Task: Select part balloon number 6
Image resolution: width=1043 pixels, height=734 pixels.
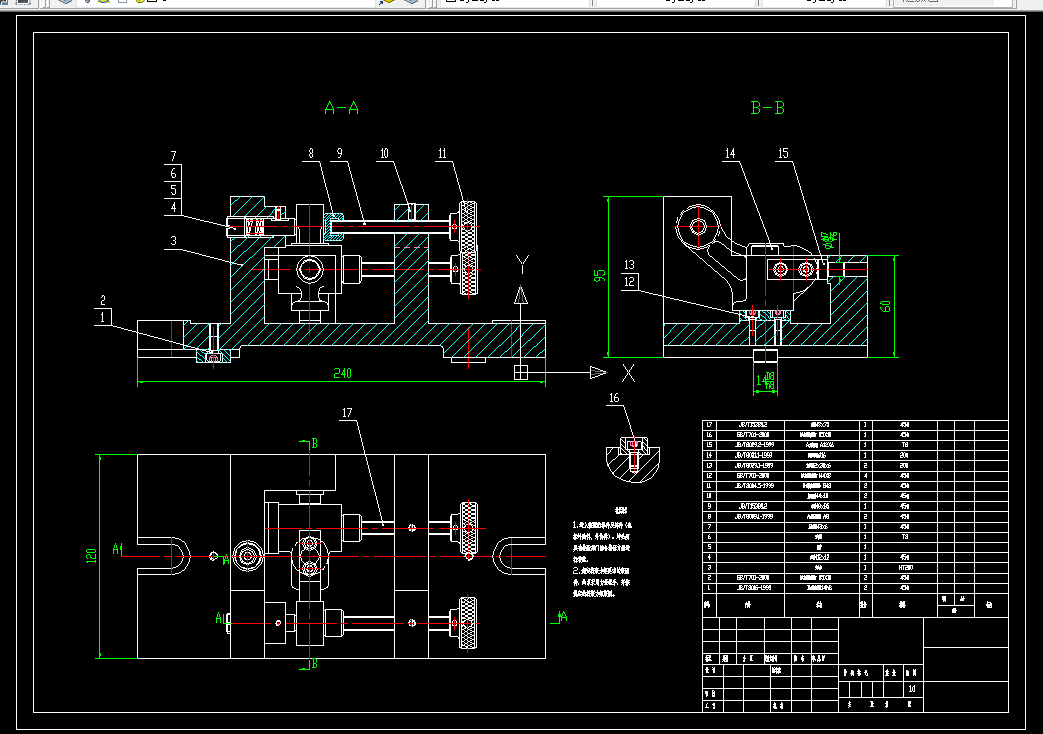Action: pos(173,173)
